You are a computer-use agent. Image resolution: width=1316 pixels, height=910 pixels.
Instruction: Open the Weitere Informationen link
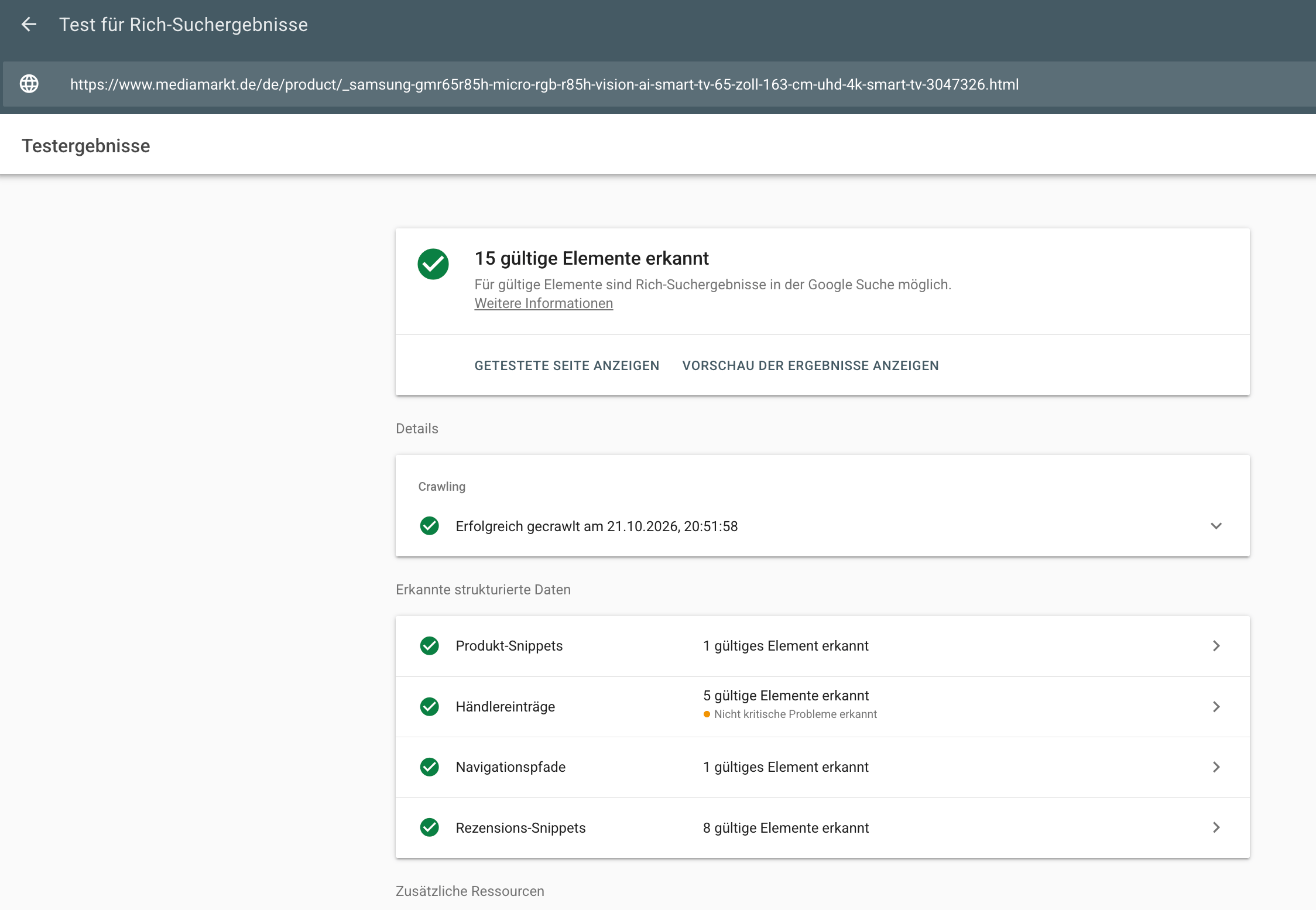544,303
